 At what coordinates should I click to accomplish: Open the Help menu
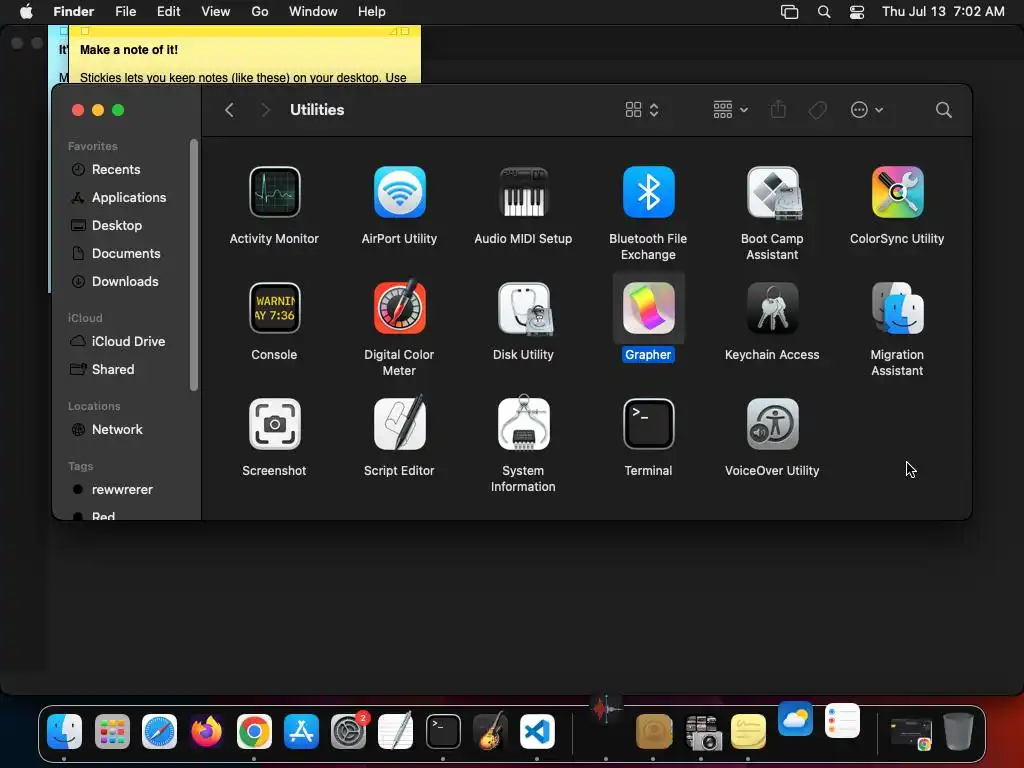tap(372, 12)
